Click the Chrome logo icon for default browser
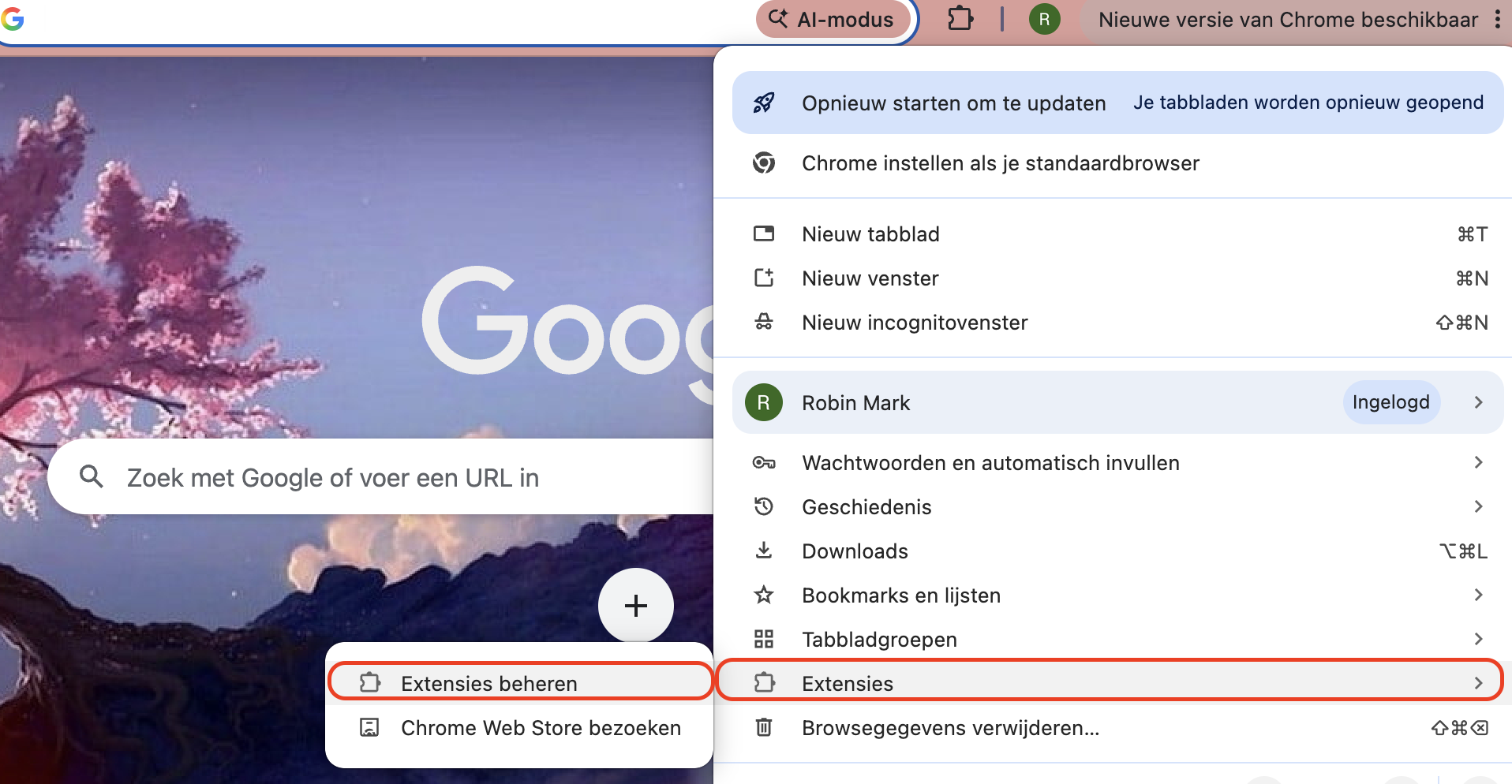Screen dimensions: 1512x784 (x=764, y=163)
